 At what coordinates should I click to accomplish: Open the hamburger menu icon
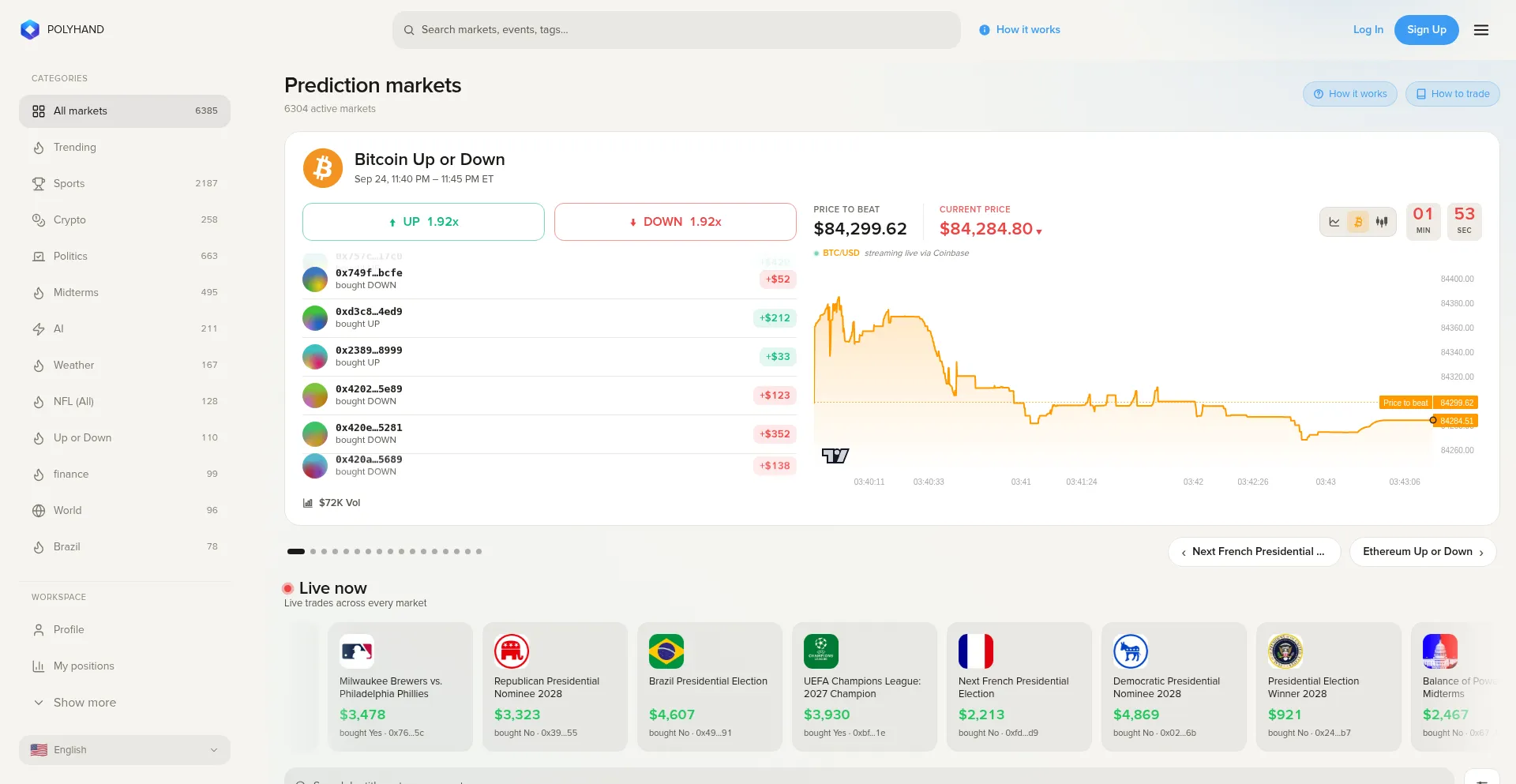tap(1481, 30)
